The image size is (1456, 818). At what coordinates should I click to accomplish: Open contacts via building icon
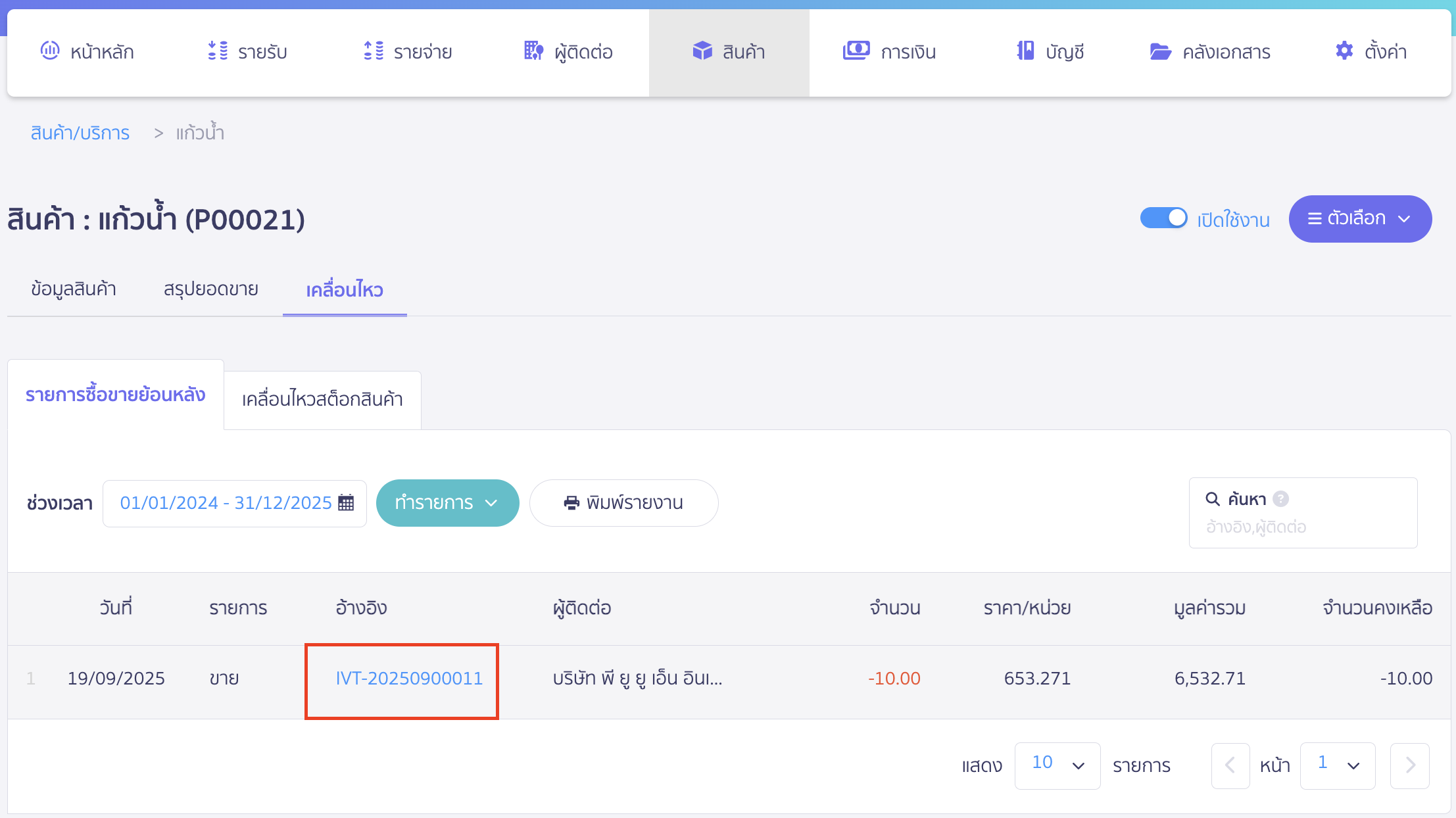click(x=533, y=51)
